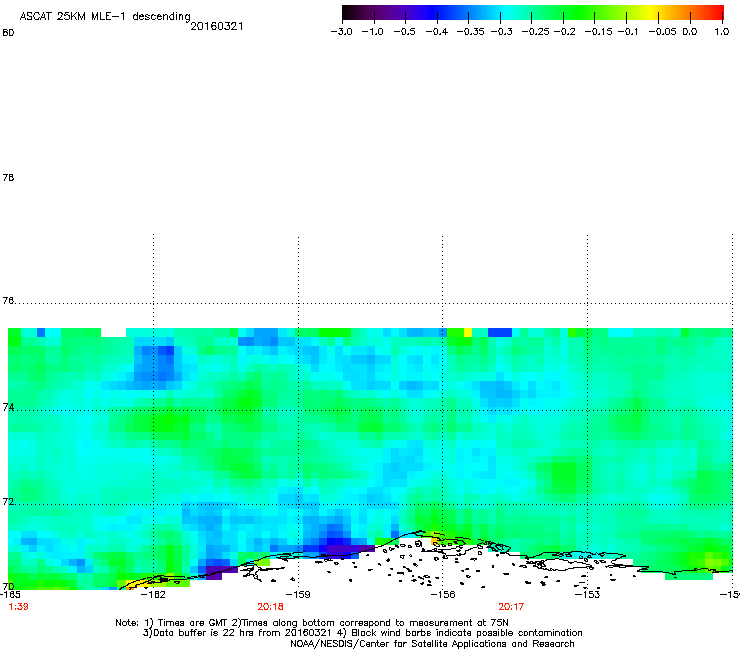The width and height of the screenshot is (740, 650).
Task: Click the colorbar label 1.0
Action: point(722,32)
